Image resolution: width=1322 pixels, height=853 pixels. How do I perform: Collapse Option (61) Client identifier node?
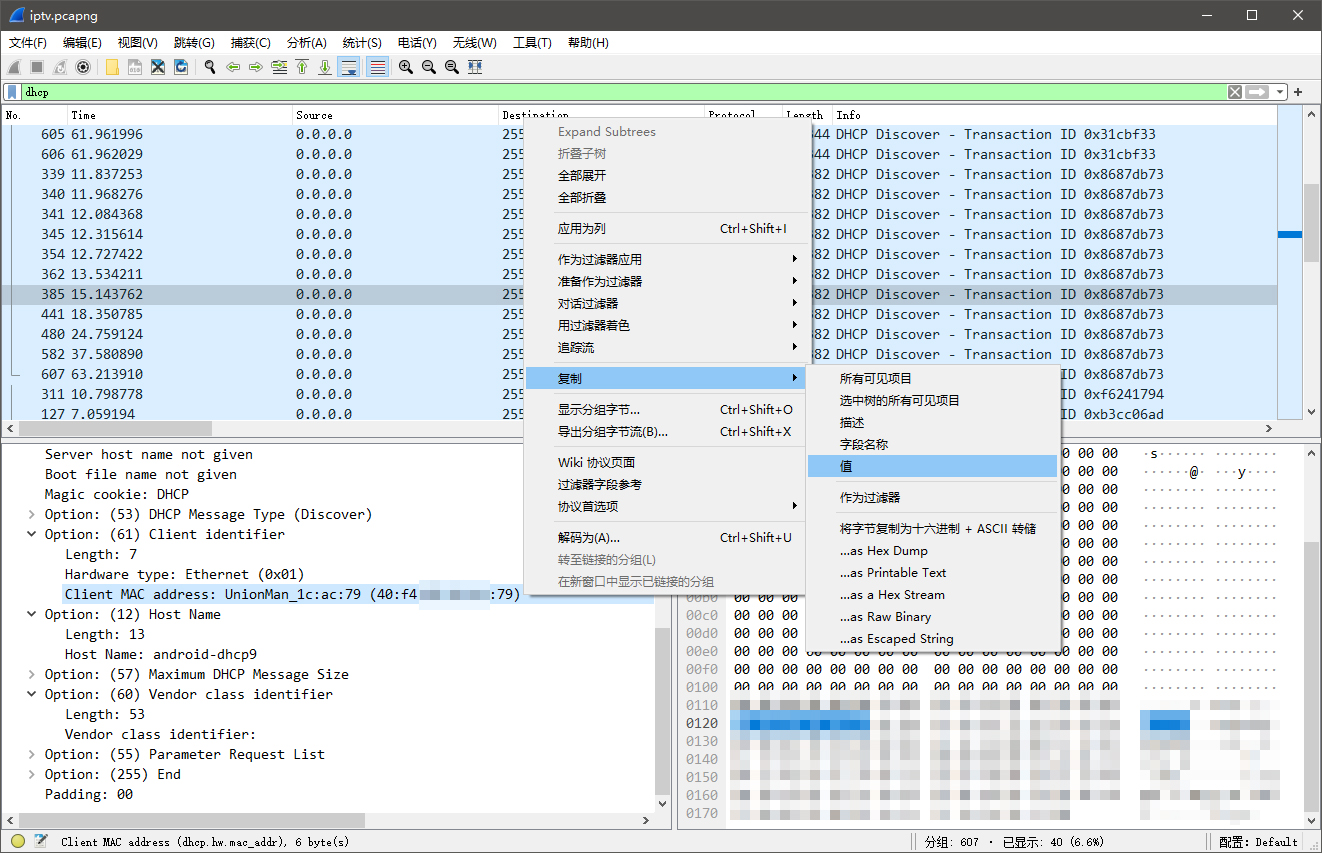pyautogui.click(x=32, y=534)
